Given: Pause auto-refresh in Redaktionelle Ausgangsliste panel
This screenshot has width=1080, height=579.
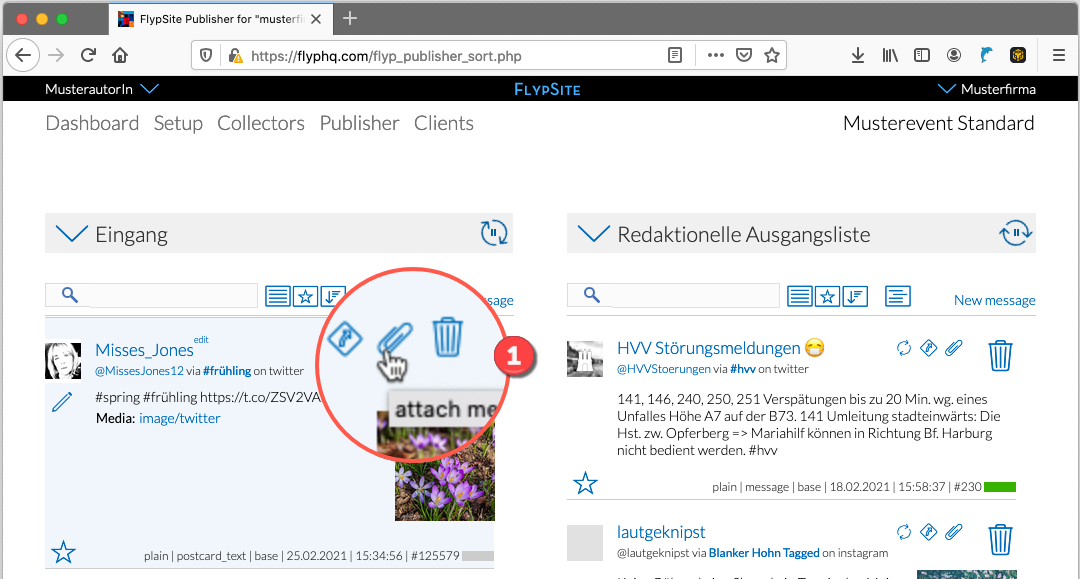Looking at the screenshot, I should 1016,233.
